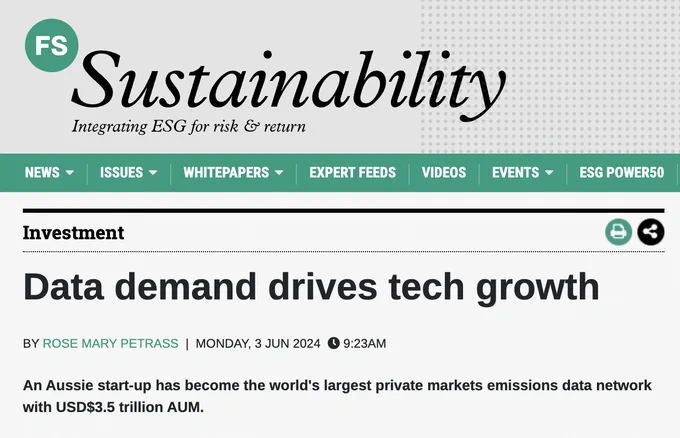Open the Events menu item
The height and width of the screenshot is (438, 680).
coord(515,173)
